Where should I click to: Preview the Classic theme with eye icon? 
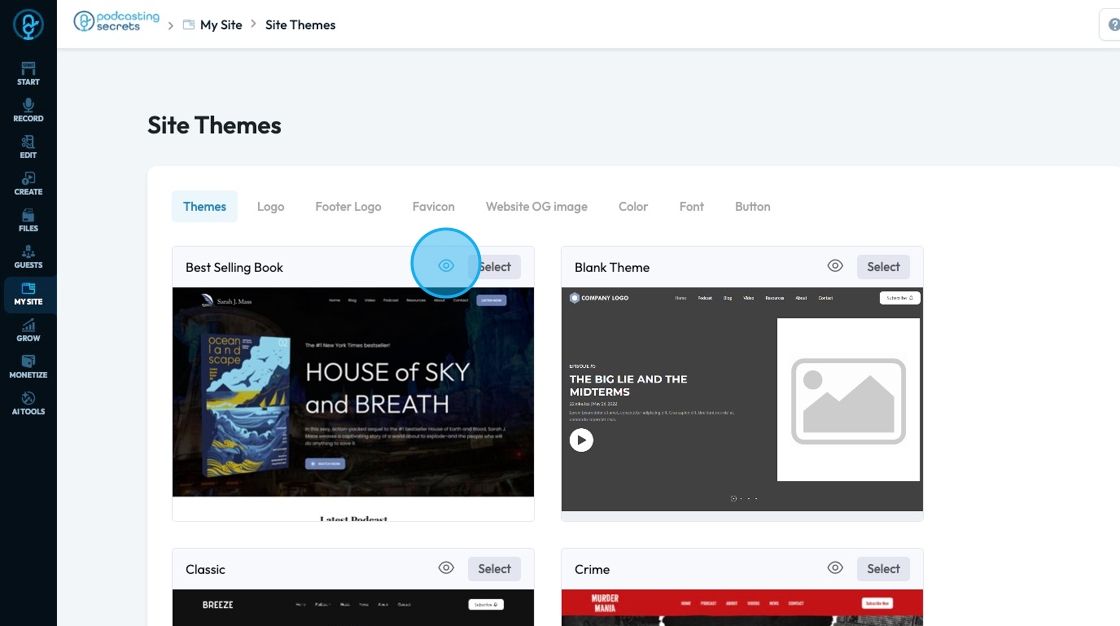[446, 568]
